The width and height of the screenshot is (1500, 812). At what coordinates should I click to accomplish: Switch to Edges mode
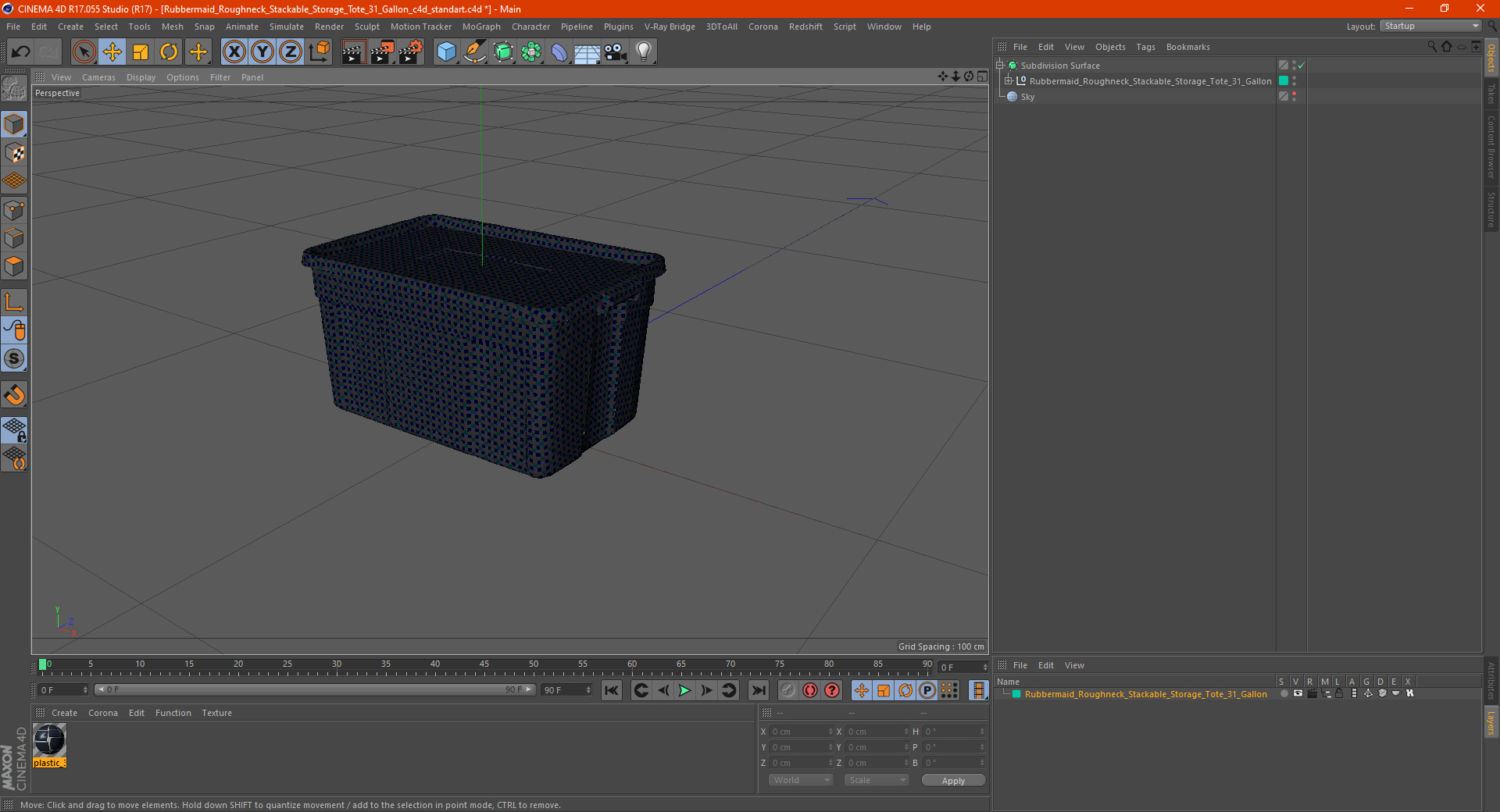pyautogui.click(x=14, y=238)
